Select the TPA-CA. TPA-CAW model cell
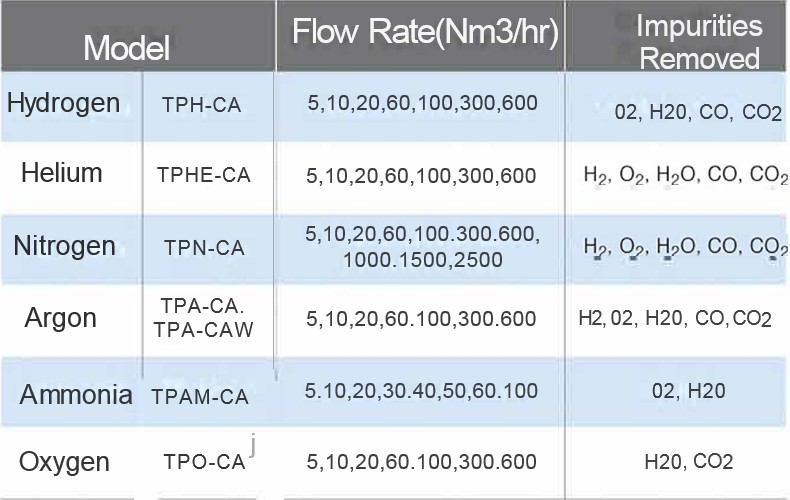790x500 pixels. [x=204, y=318]
